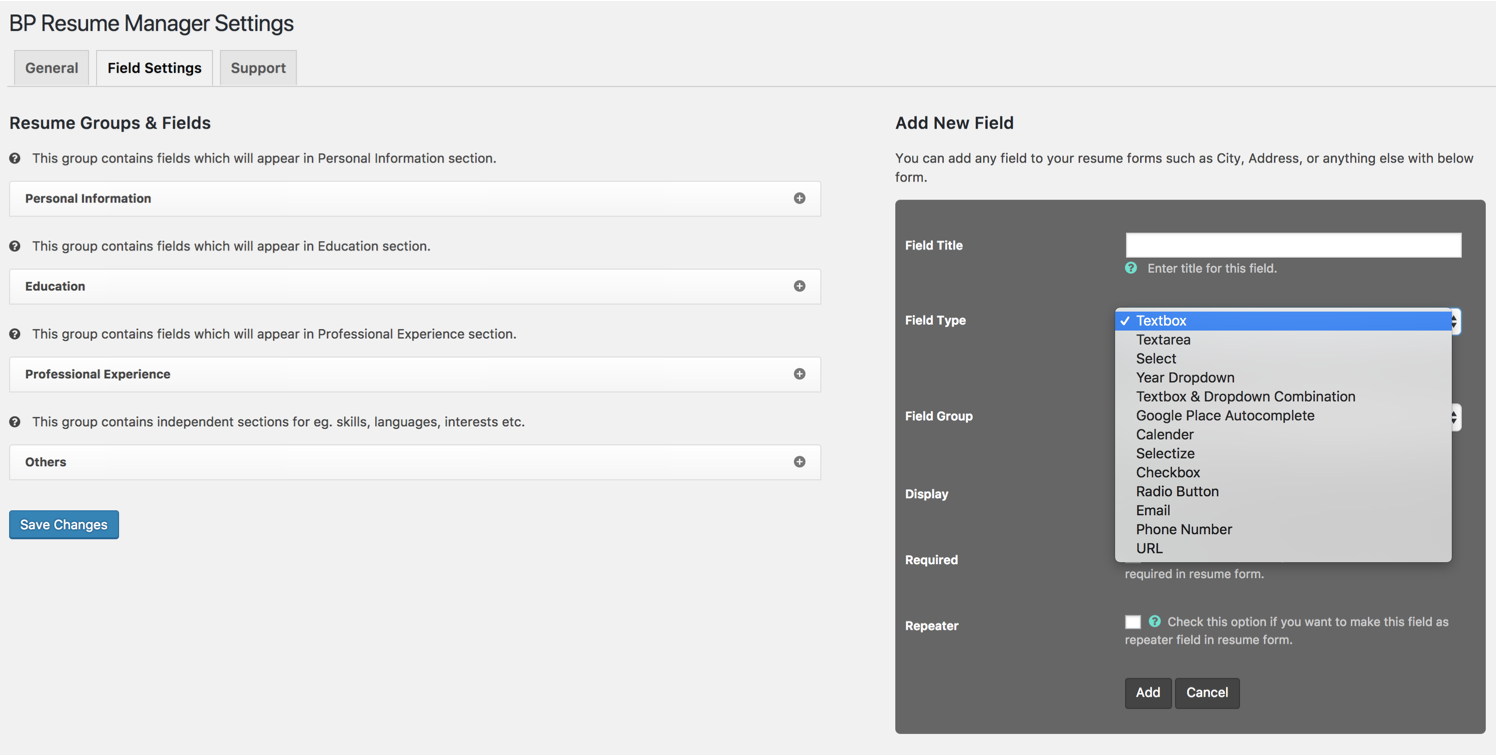Screen dimensions: 1497x755
Task: Click plus icon on Professional Experience
Action: point(799,374)
